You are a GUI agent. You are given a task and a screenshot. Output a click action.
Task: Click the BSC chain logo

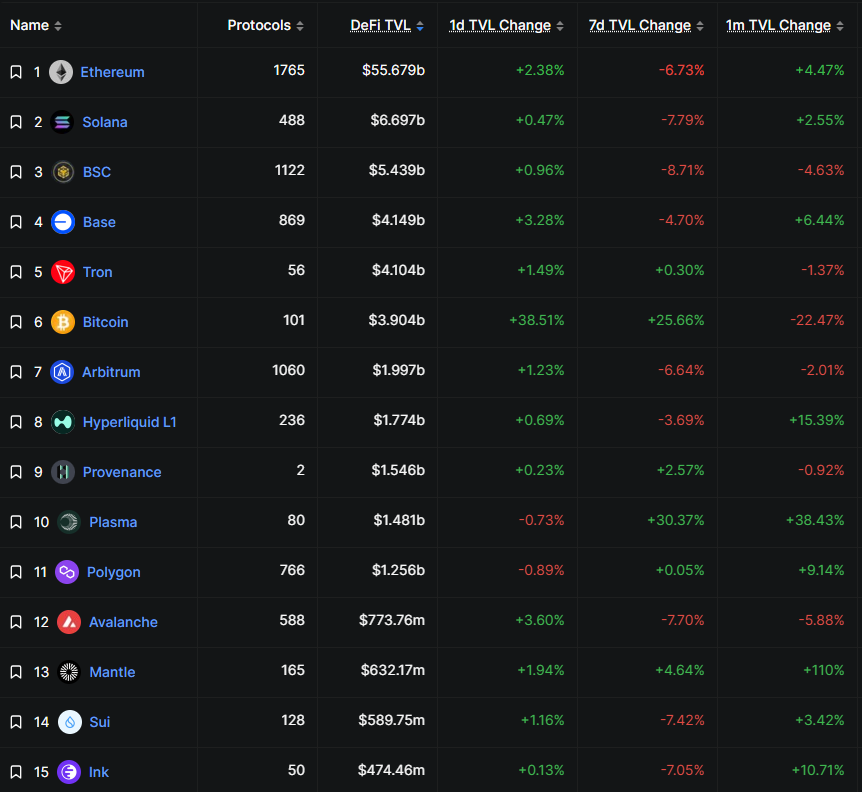[x=63, y=172]
